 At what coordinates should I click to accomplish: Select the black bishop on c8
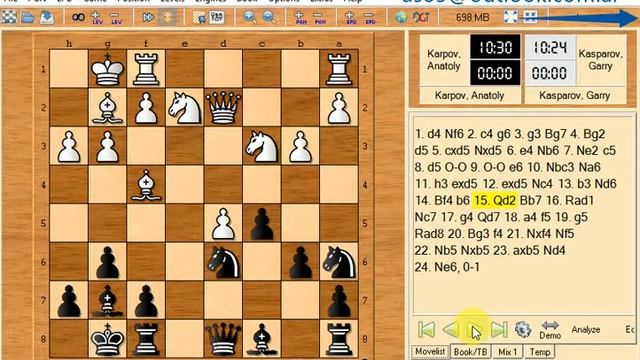point(262,339)
